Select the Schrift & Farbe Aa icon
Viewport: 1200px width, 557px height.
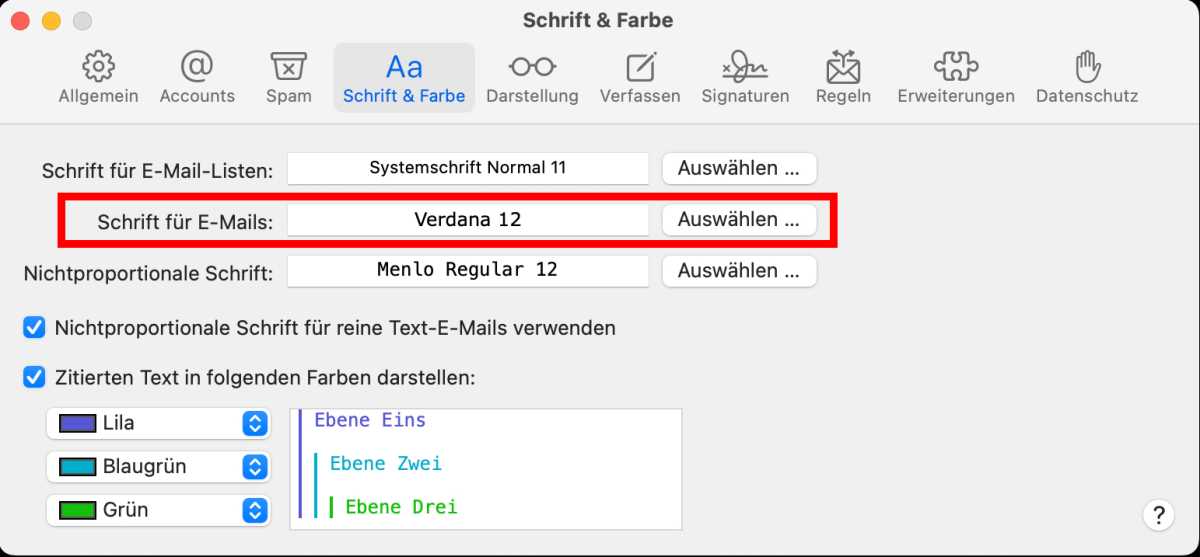coord(404,67)
